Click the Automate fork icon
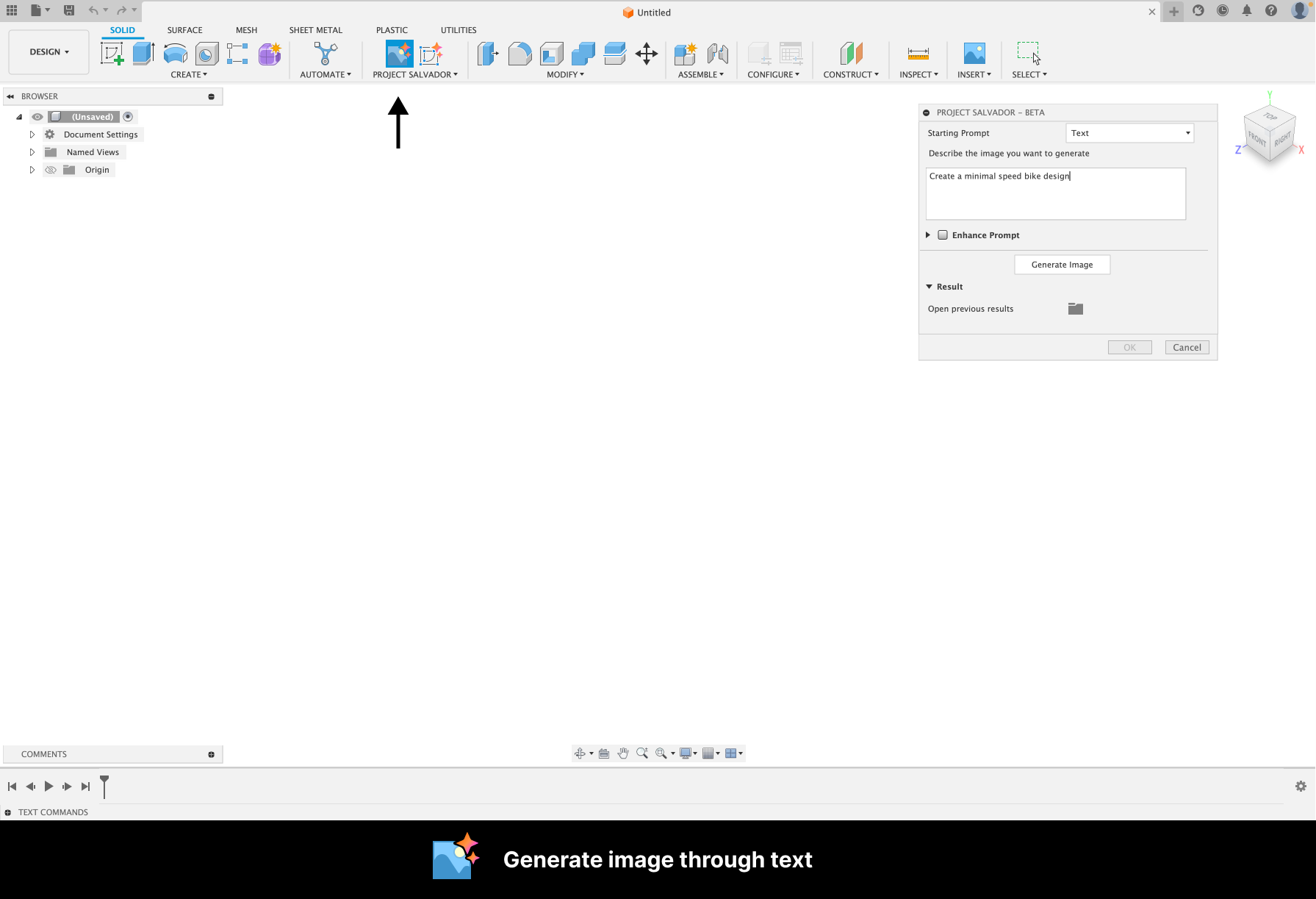 326,54
